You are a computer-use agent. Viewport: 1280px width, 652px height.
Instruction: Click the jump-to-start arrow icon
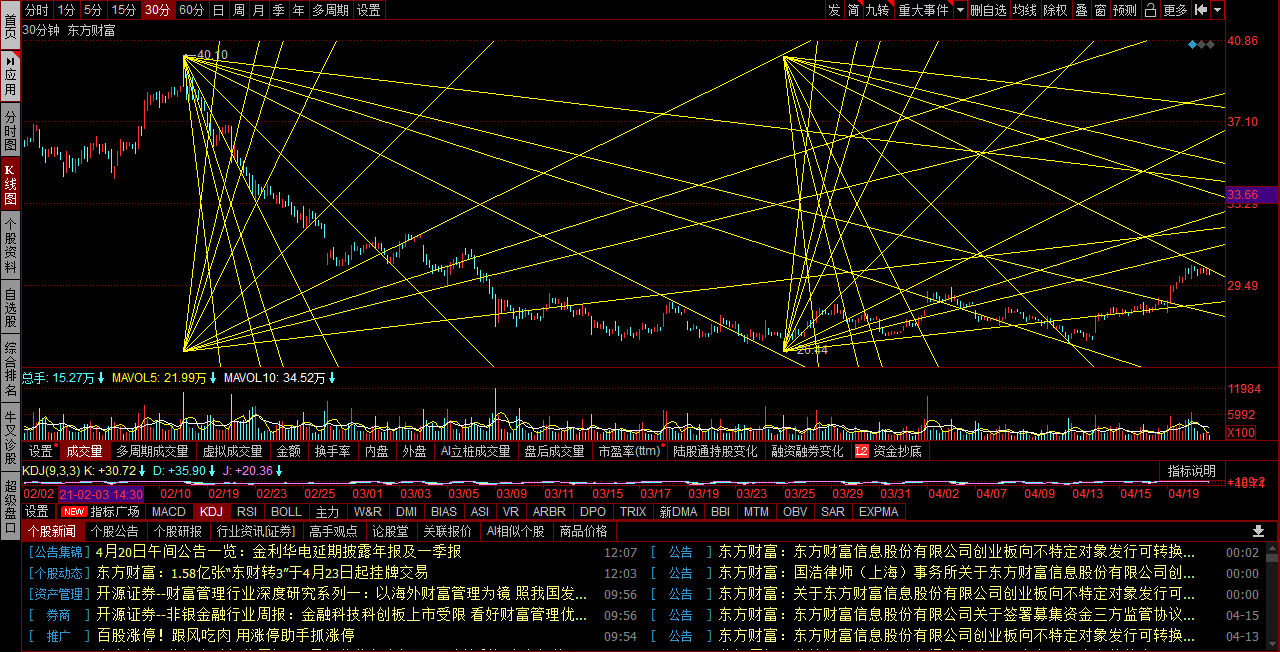[1201, 10]
